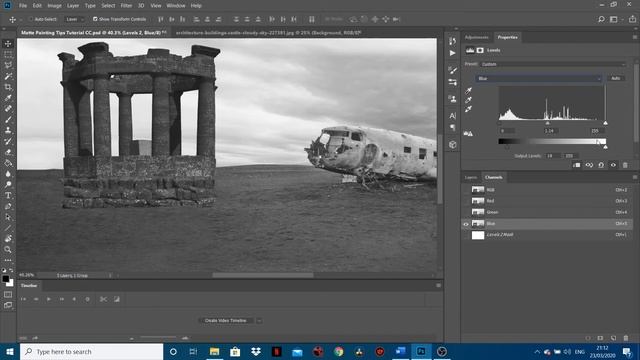Screen dimensions: 640x360
Task: Select the Crop tool
Action: tap(8, 87)
